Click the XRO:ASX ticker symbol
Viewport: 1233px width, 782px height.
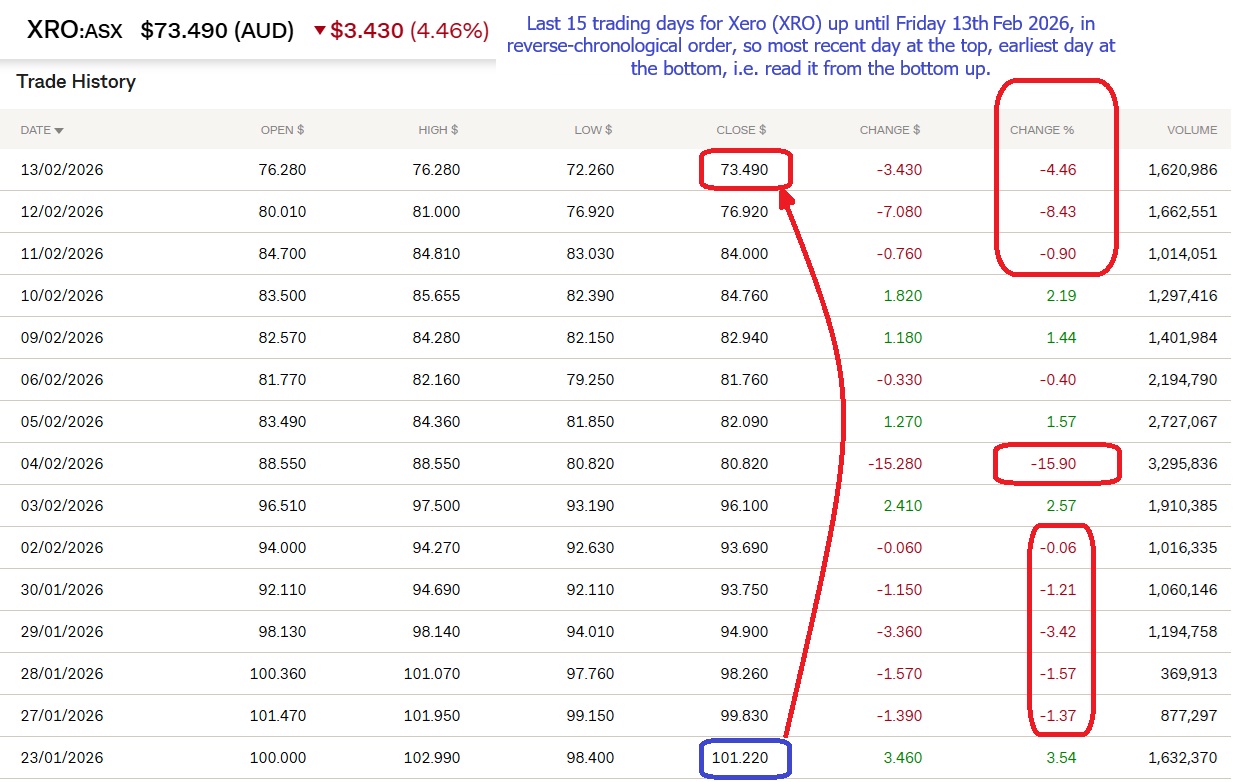coord(74,31)
